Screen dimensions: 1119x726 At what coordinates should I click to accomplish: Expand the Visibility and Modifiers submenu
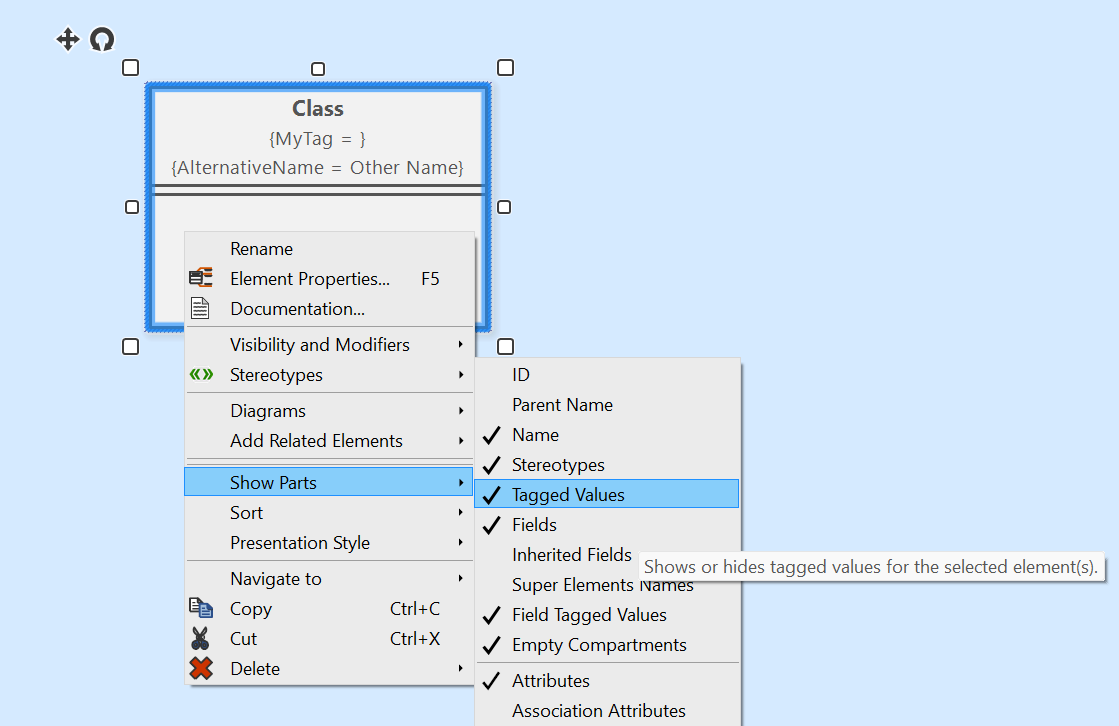tap(329, 345)
